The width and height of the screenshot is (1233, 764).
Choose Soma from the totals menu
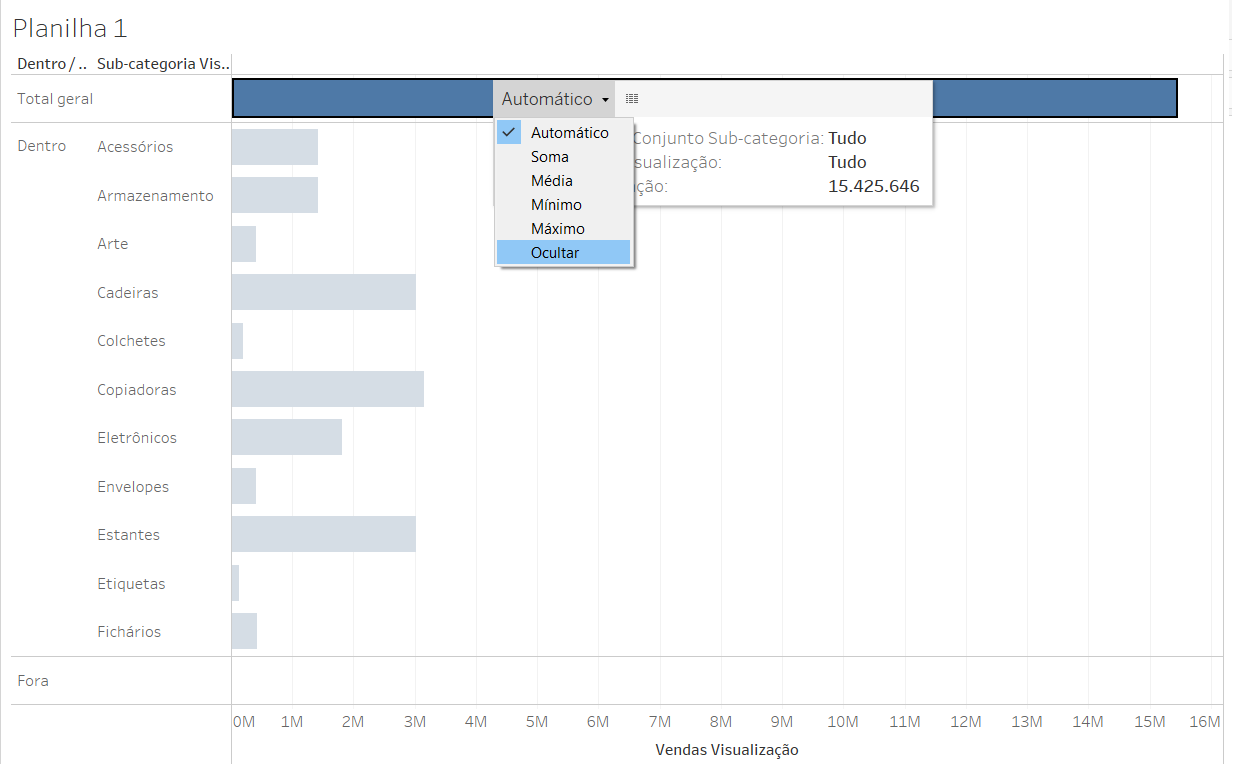tap(564, 157)
